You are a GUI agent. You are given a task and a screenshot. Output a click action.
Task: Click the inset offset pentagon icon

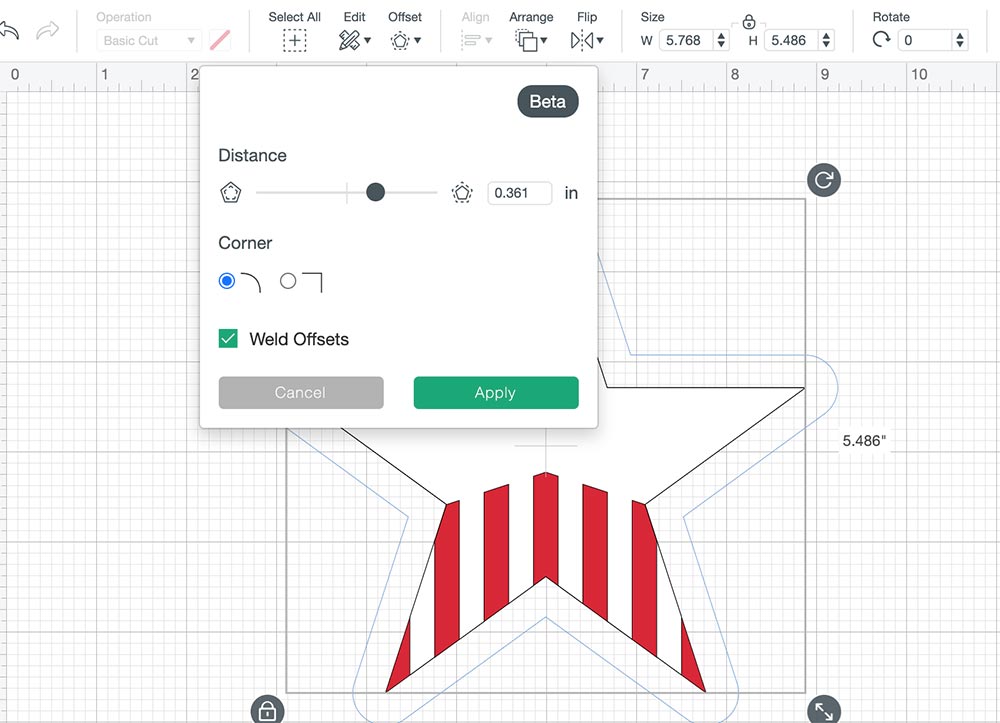[x=230, y=193]
